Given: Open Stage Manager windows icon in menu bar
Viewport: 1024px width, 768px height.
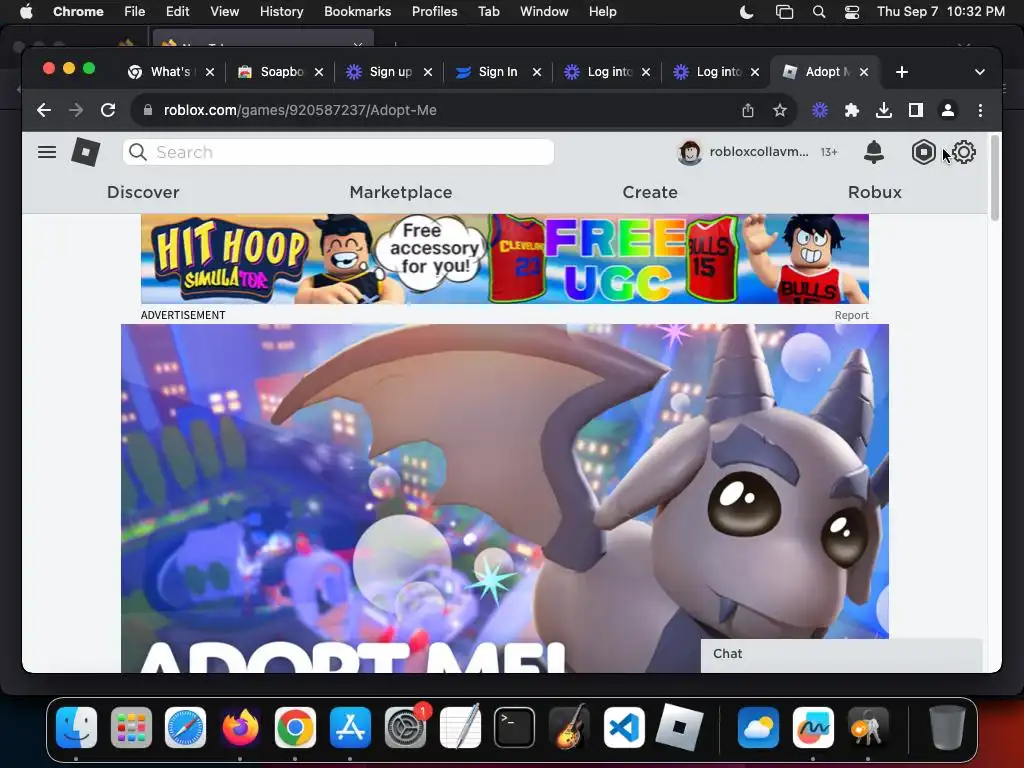Looking at the screenshot, I should tap(784, 12).
